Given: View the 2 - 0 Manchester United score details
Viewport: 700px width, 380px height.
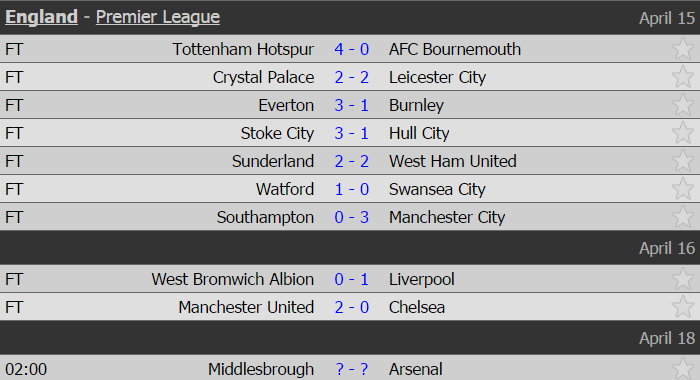Looking at the screenshot, I should 352,307.
